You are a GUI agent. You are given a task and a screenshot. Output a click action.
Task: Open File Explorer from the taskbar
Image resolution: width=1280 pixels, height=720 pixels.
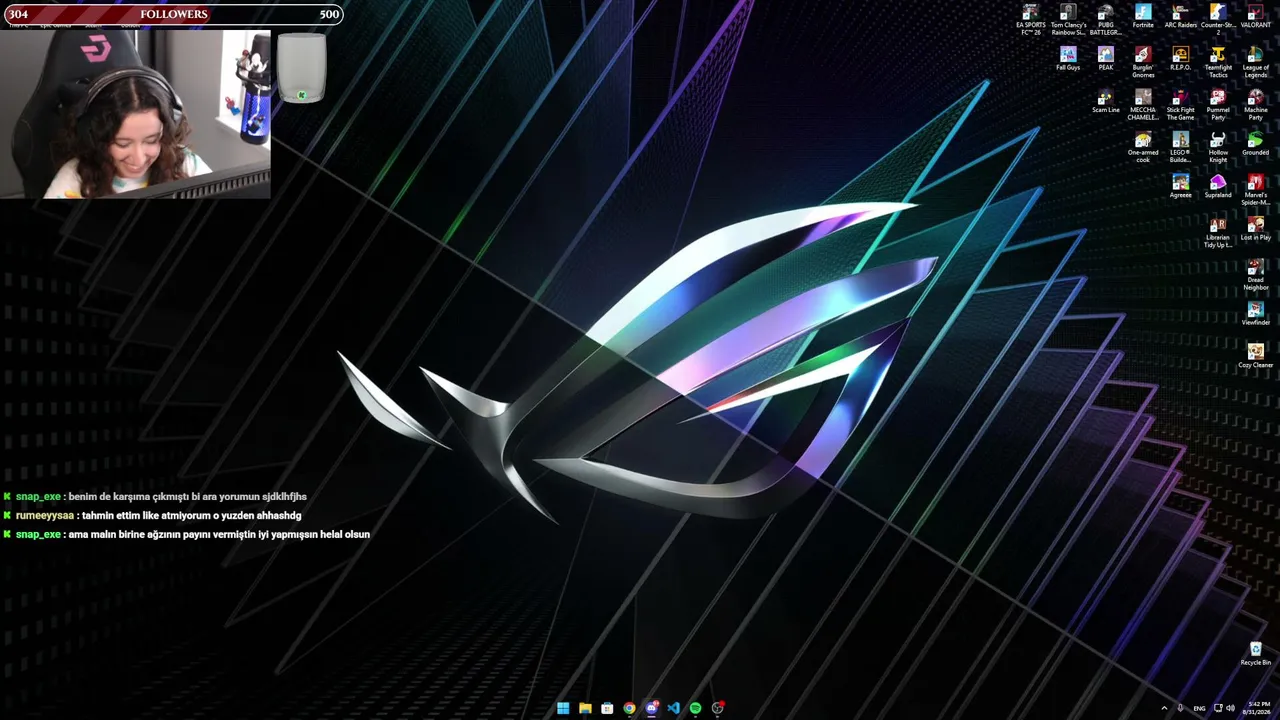585,708
